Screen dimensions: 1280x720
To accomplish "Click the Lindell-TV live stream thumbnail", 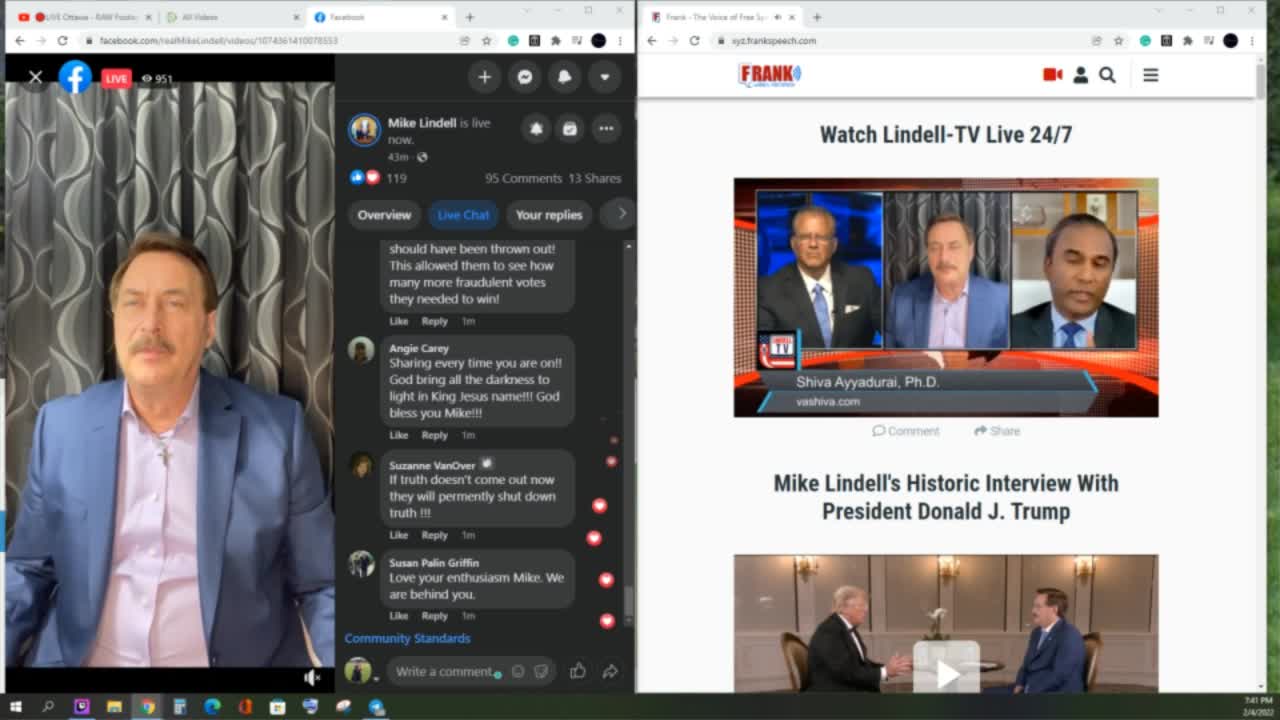I will click(x=946, y=297).
